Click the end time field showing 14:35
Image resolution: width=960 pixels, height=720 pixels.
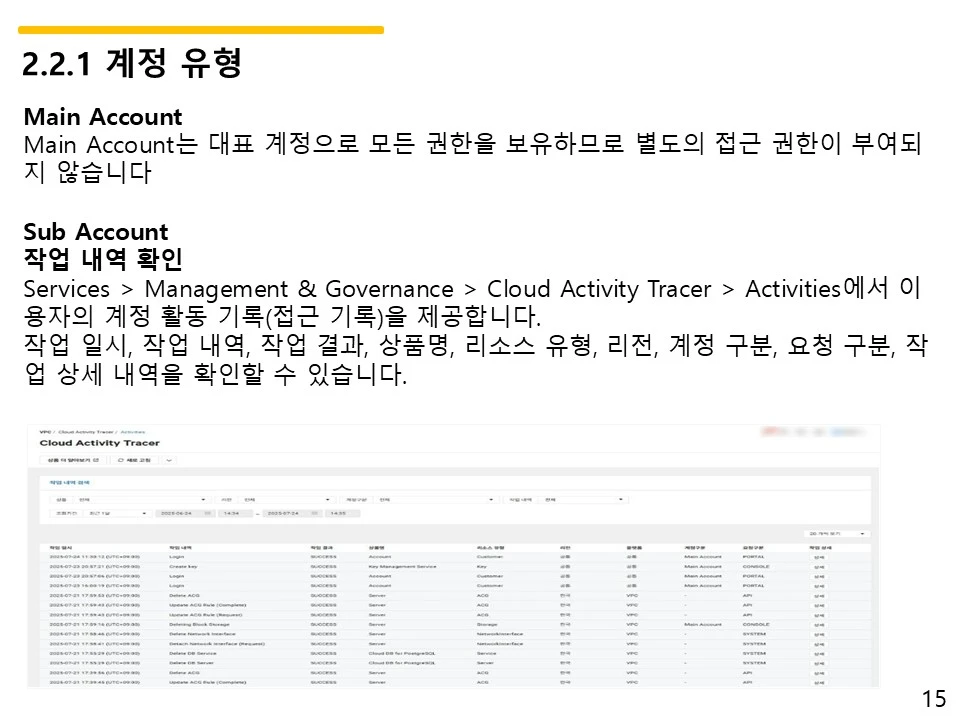336,513
